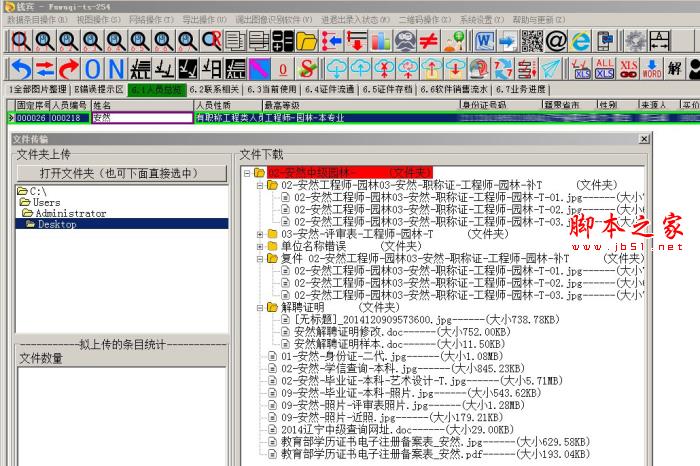The height and width of the screenshot is (466, 700).
Task: Click the paper airplane send icon
Action: click(549, 69)
